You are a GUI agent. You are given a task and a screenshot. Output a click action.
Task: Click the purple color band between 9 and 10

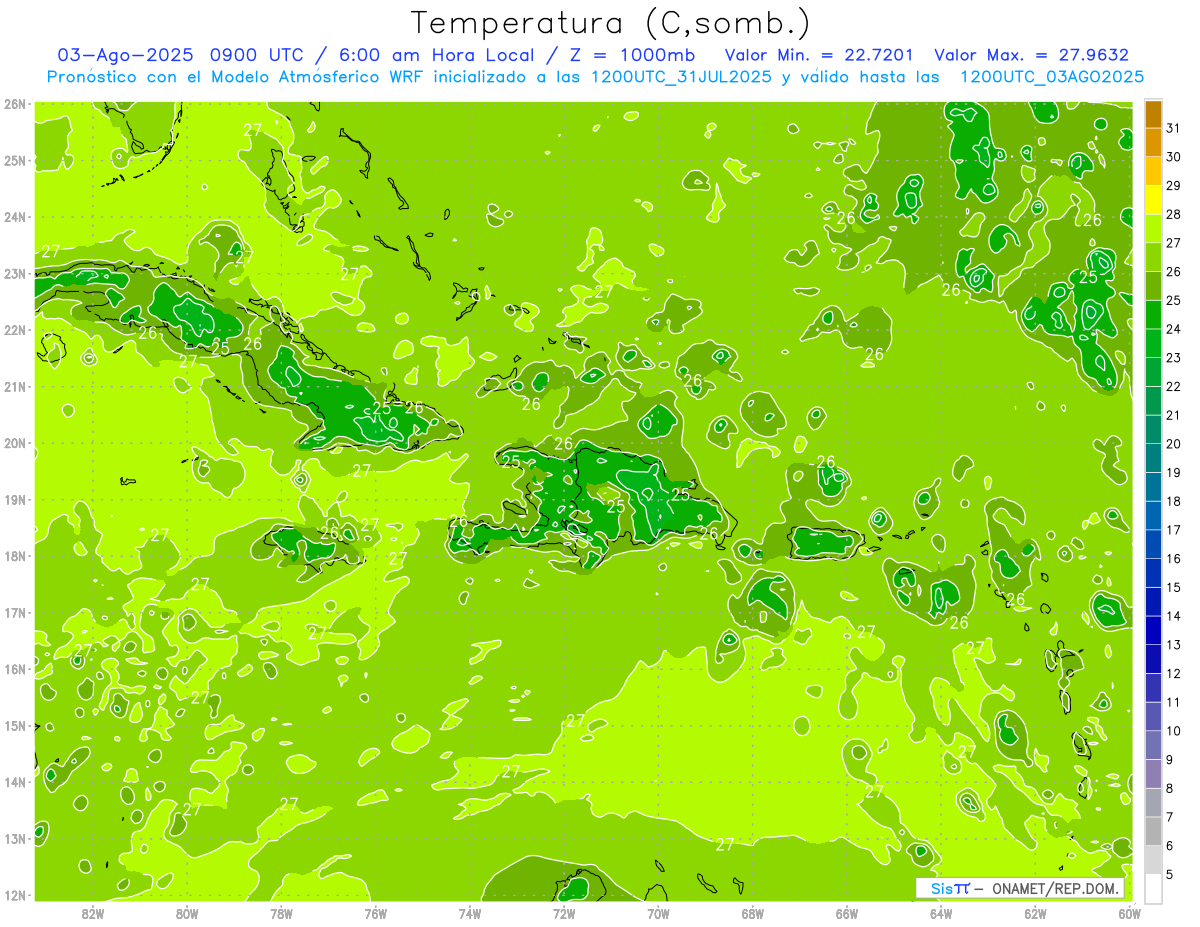(1153, 745)
